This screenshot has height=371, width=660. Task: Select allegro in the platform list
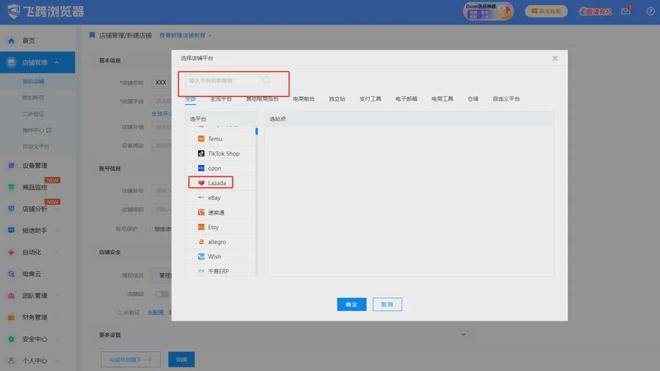point(221,242)
